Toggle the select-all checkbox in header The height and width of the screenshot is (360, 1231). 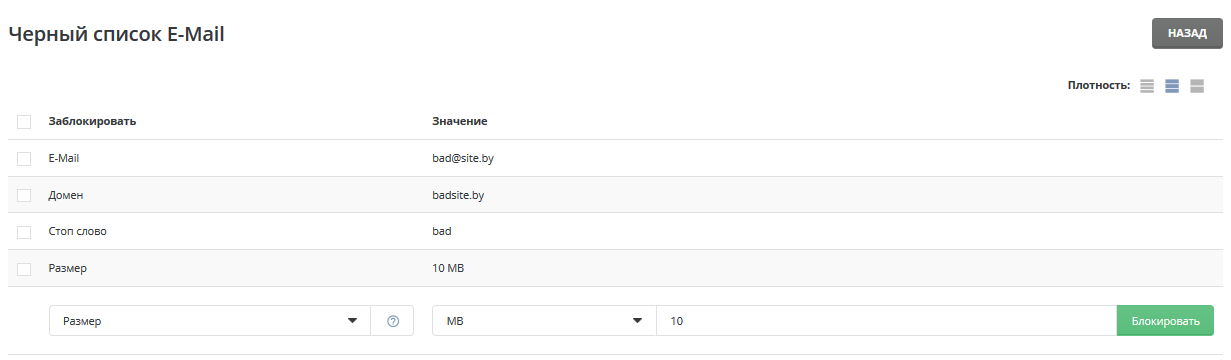point(24,122)
